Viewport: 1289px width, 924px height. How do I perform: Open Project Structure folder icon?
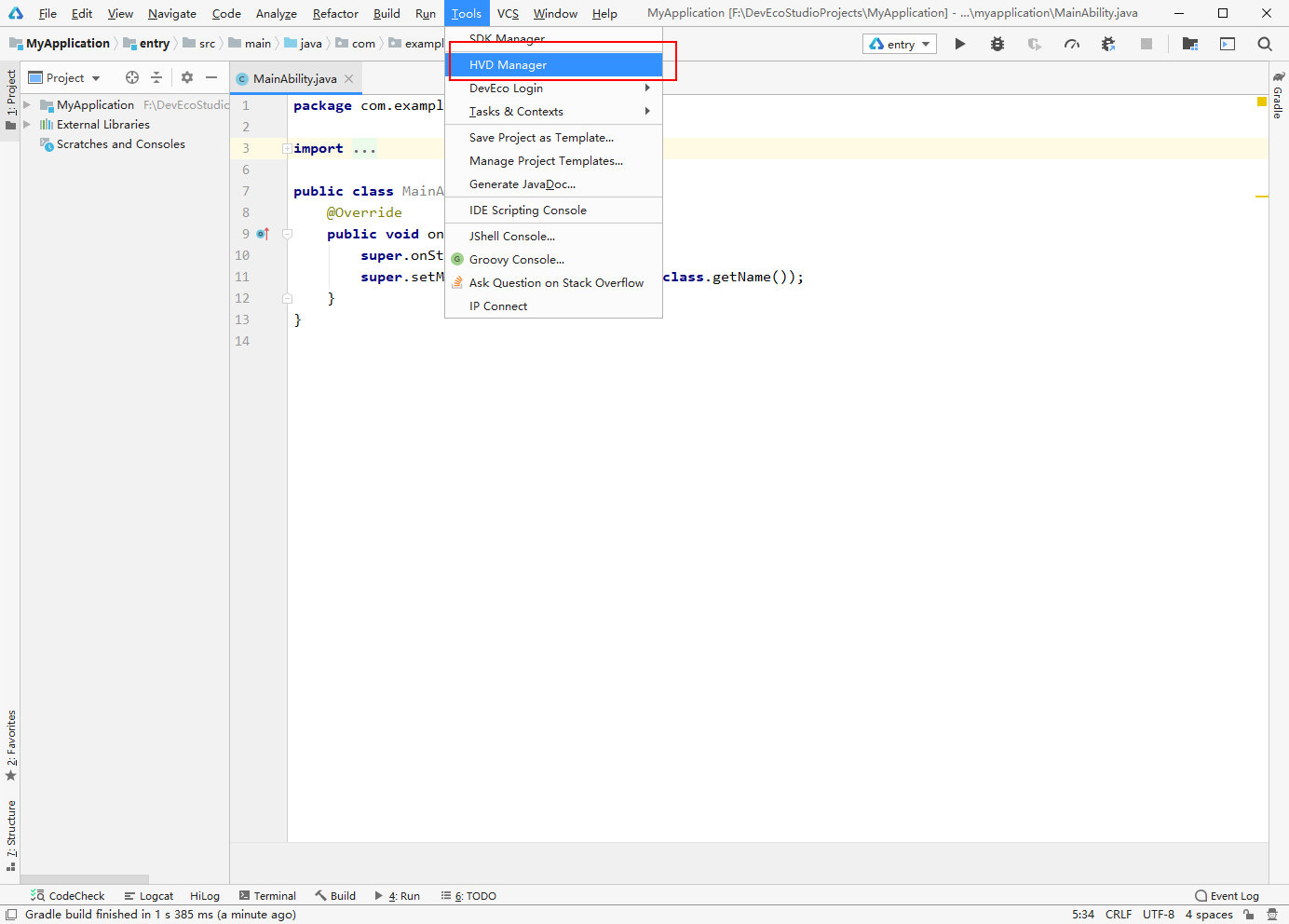pyautogui.click(x=1189, y=44)
